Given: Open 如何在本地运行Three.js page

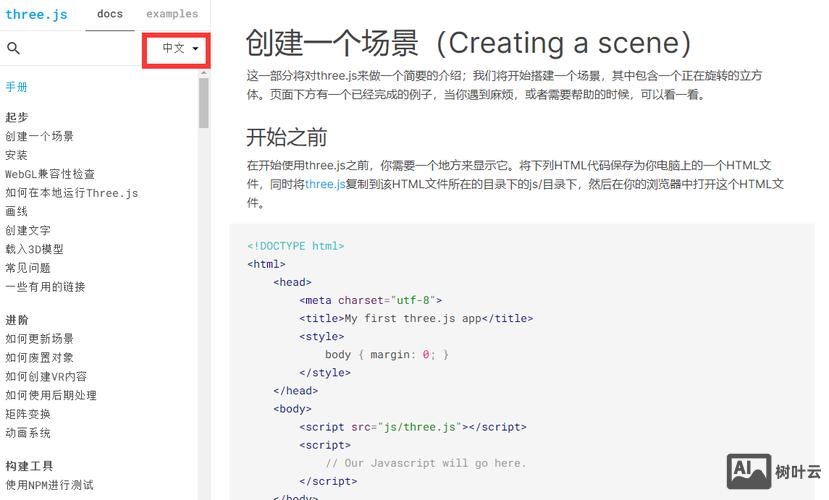Looking at the screenshot, I should coord(71,193).
